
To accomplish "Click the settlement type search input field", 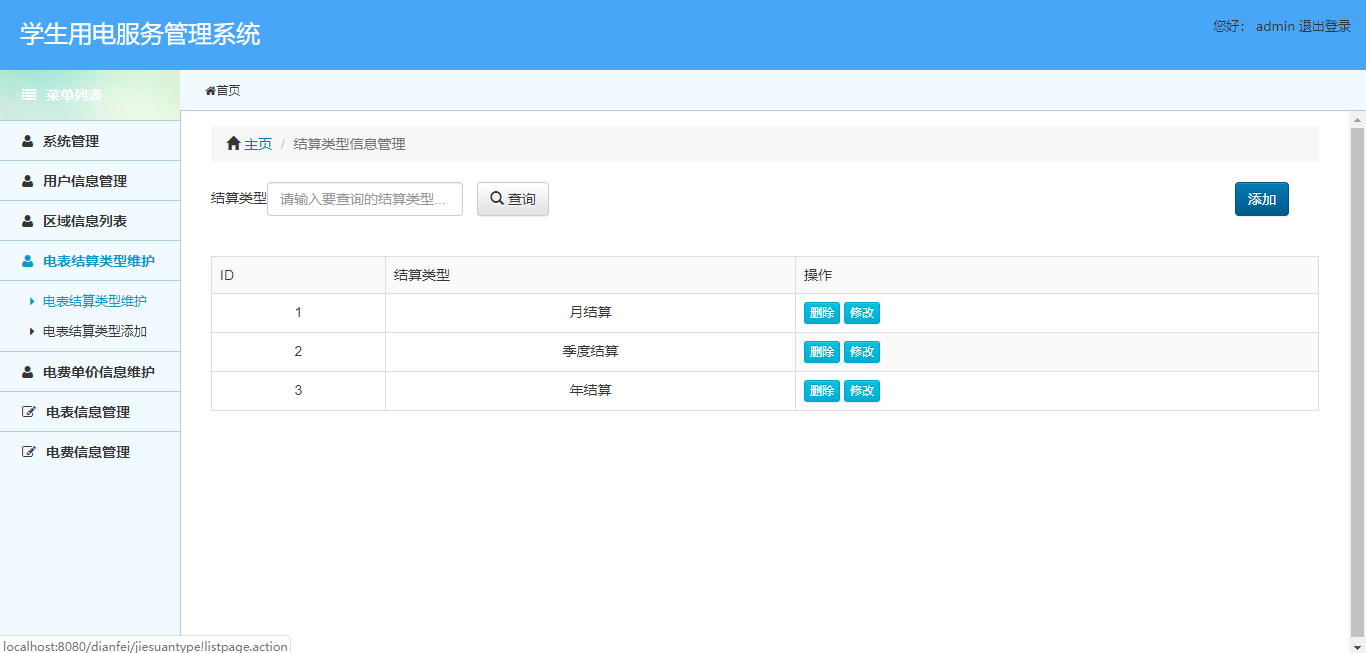I will 364,198.
